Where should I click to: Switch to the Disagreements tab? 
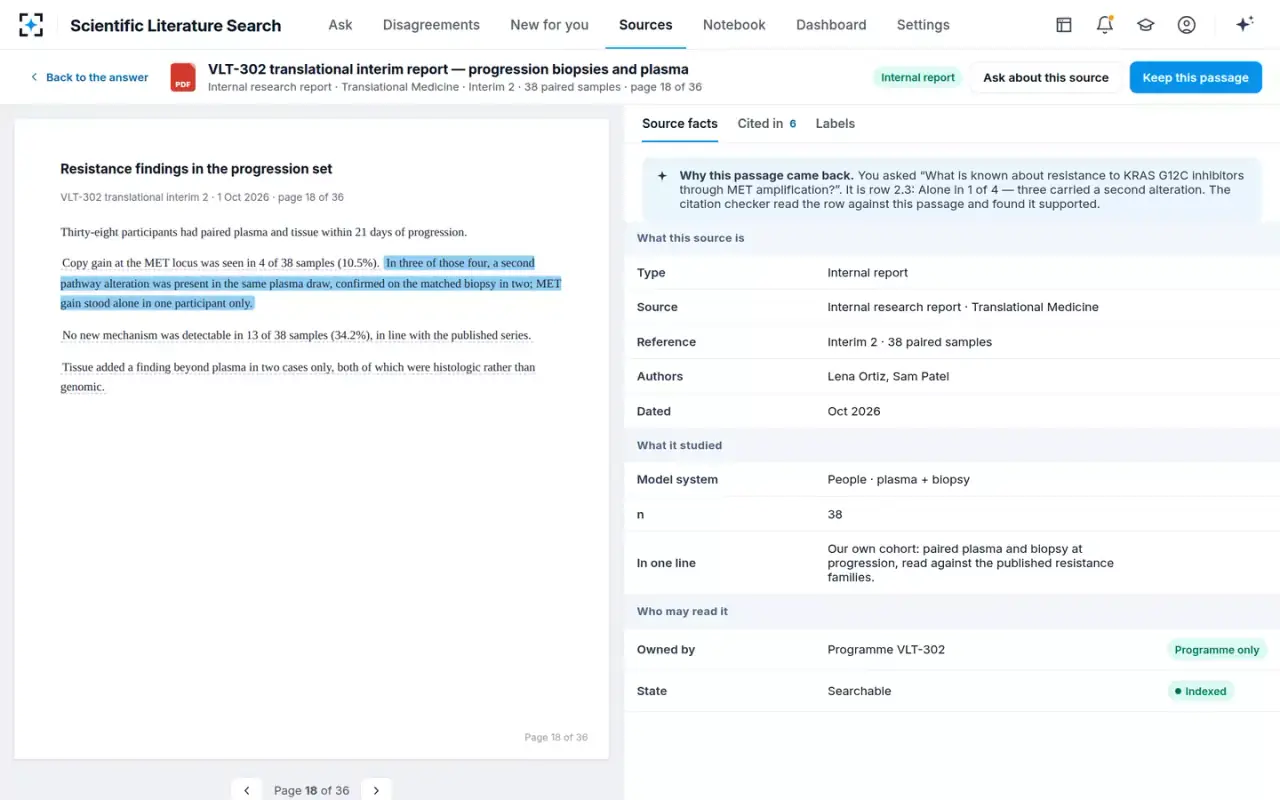pos(431,25)
